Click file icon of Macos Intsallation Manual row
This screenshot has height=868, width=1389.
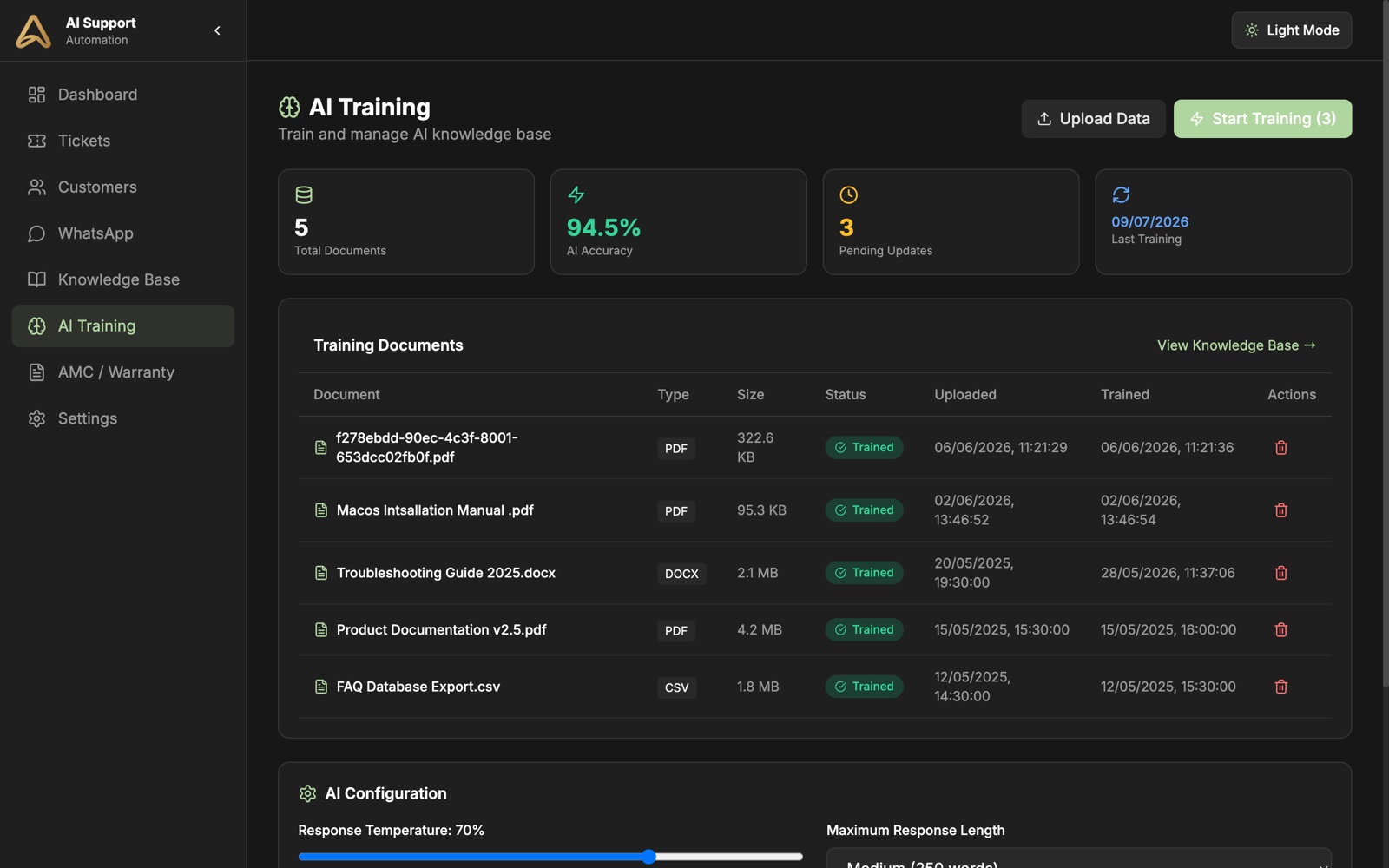click(321, 510)
